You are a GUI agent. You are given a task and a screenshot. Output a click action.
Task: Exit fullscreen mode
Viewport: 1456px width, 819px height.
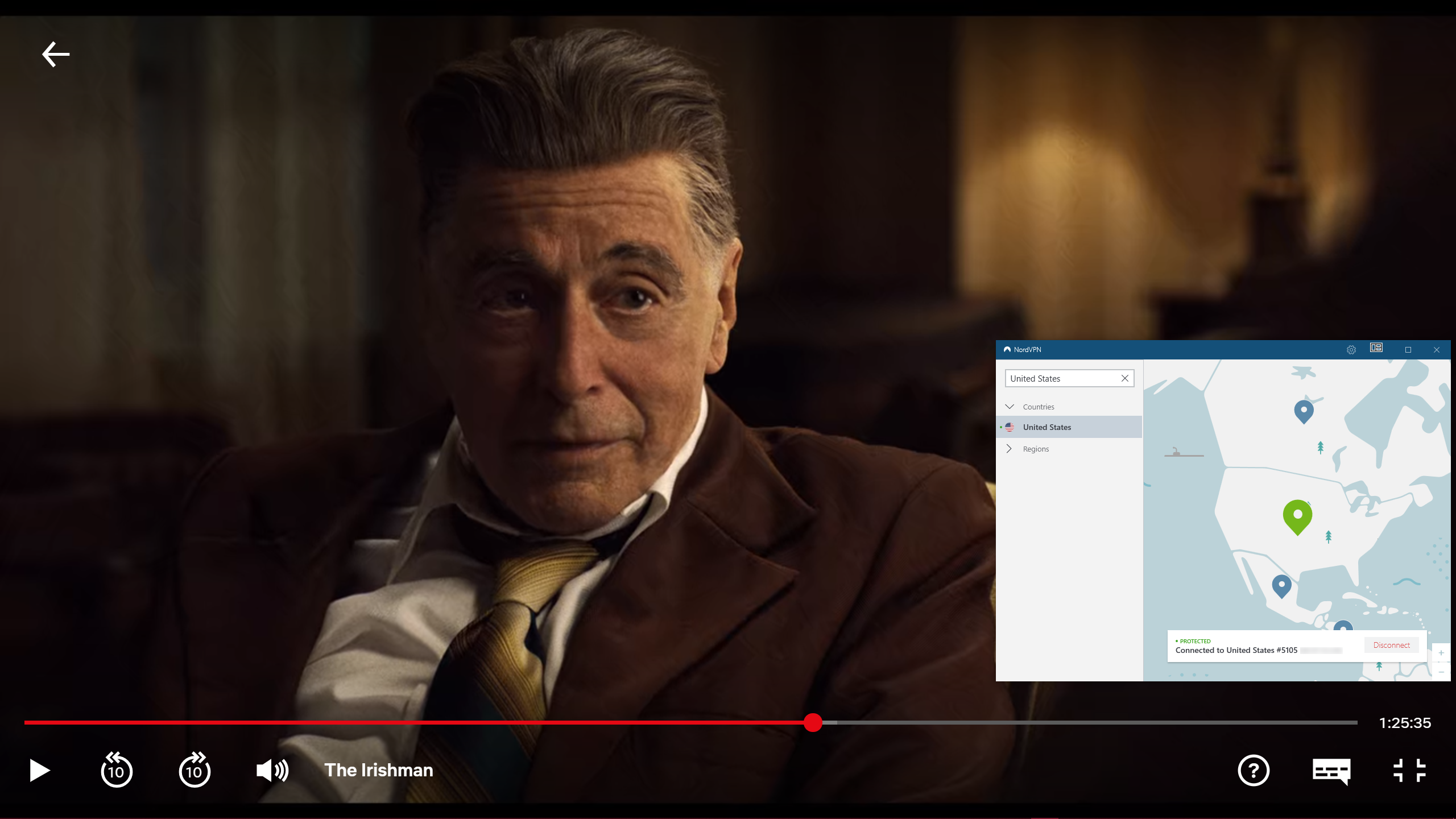(1409, 771)
